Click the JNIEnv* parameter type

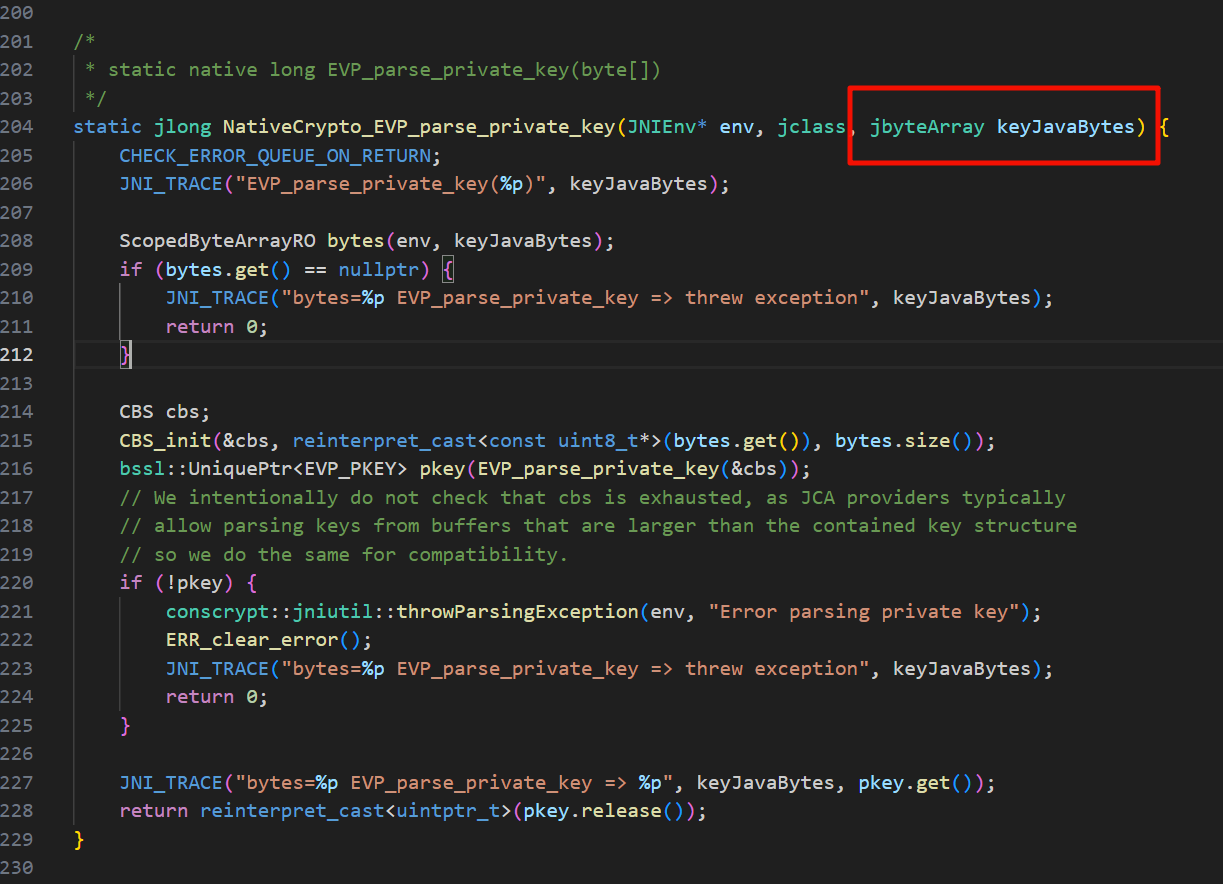pyautogui.click(x=667, y=127)
